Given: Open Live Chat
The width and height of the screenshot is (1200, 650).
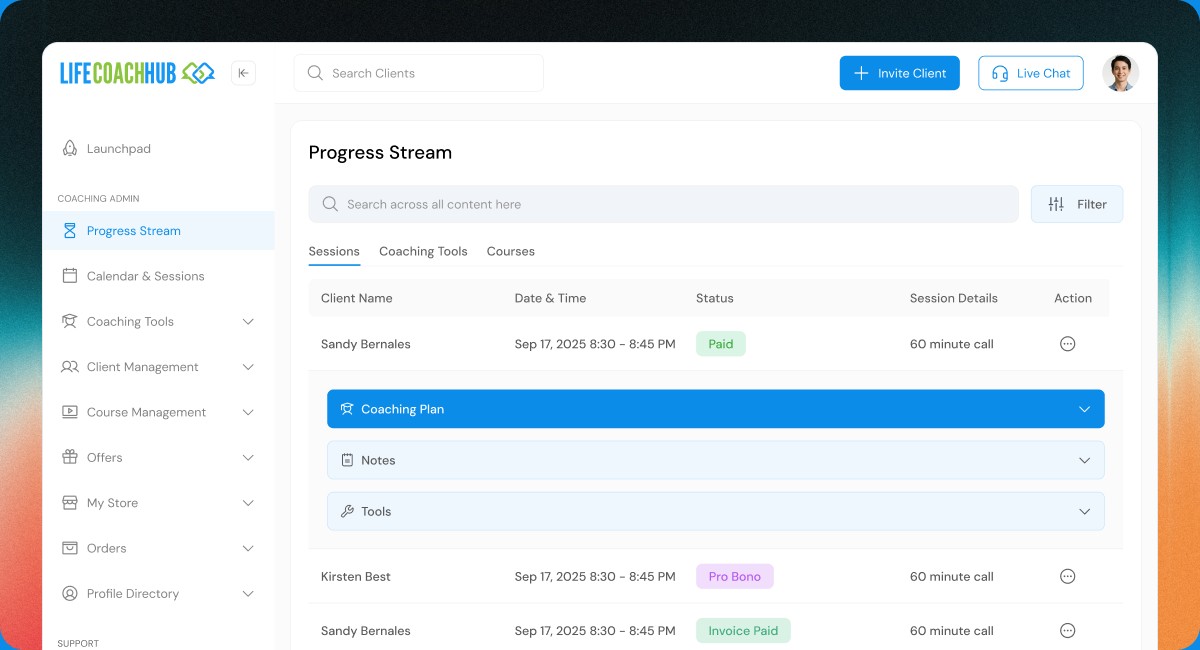Looking at the screenshot, I should tap(1030, 73).
